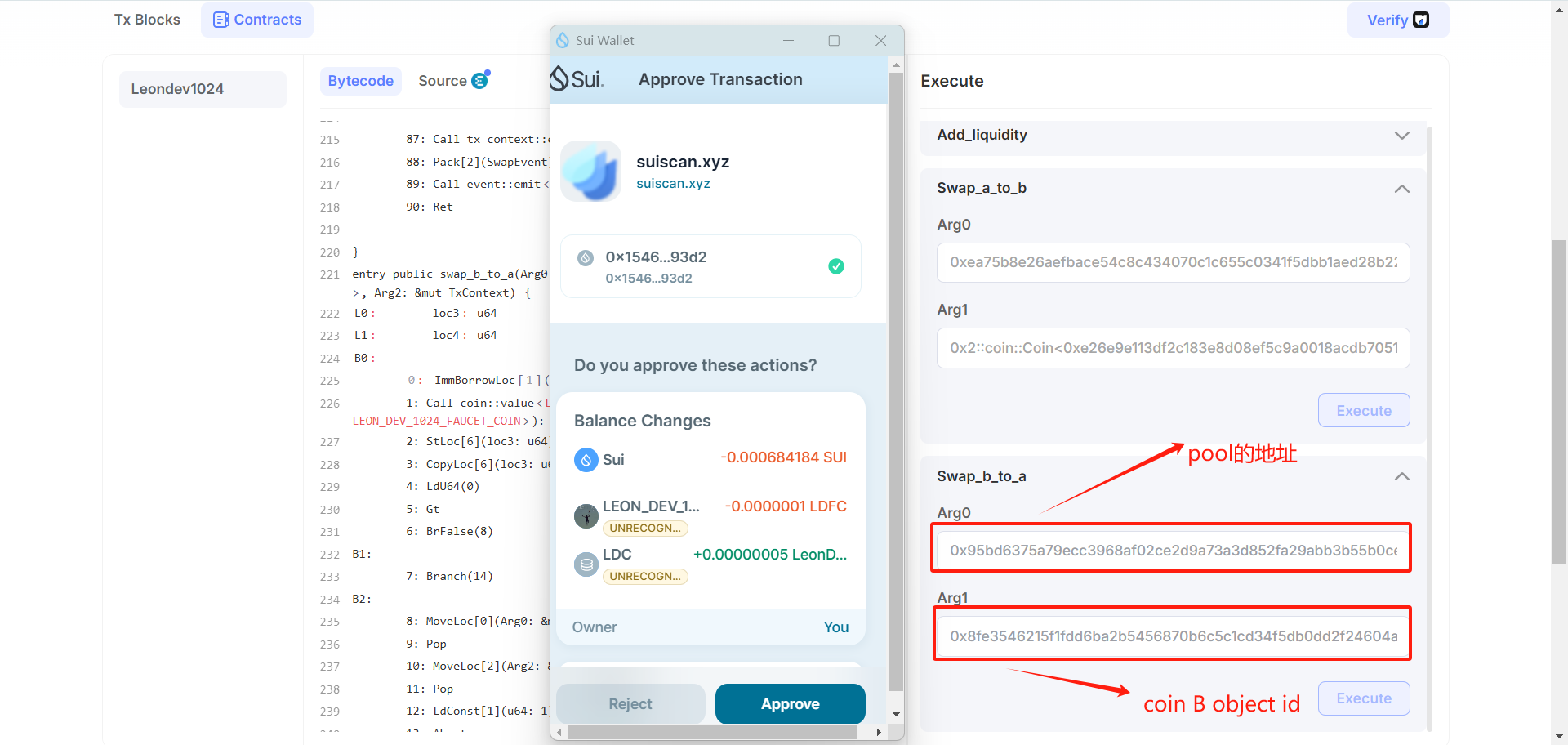Screen dimensions: 1568x745
Task: Minimize the Sui Wallet window
Action: point(788,40)
